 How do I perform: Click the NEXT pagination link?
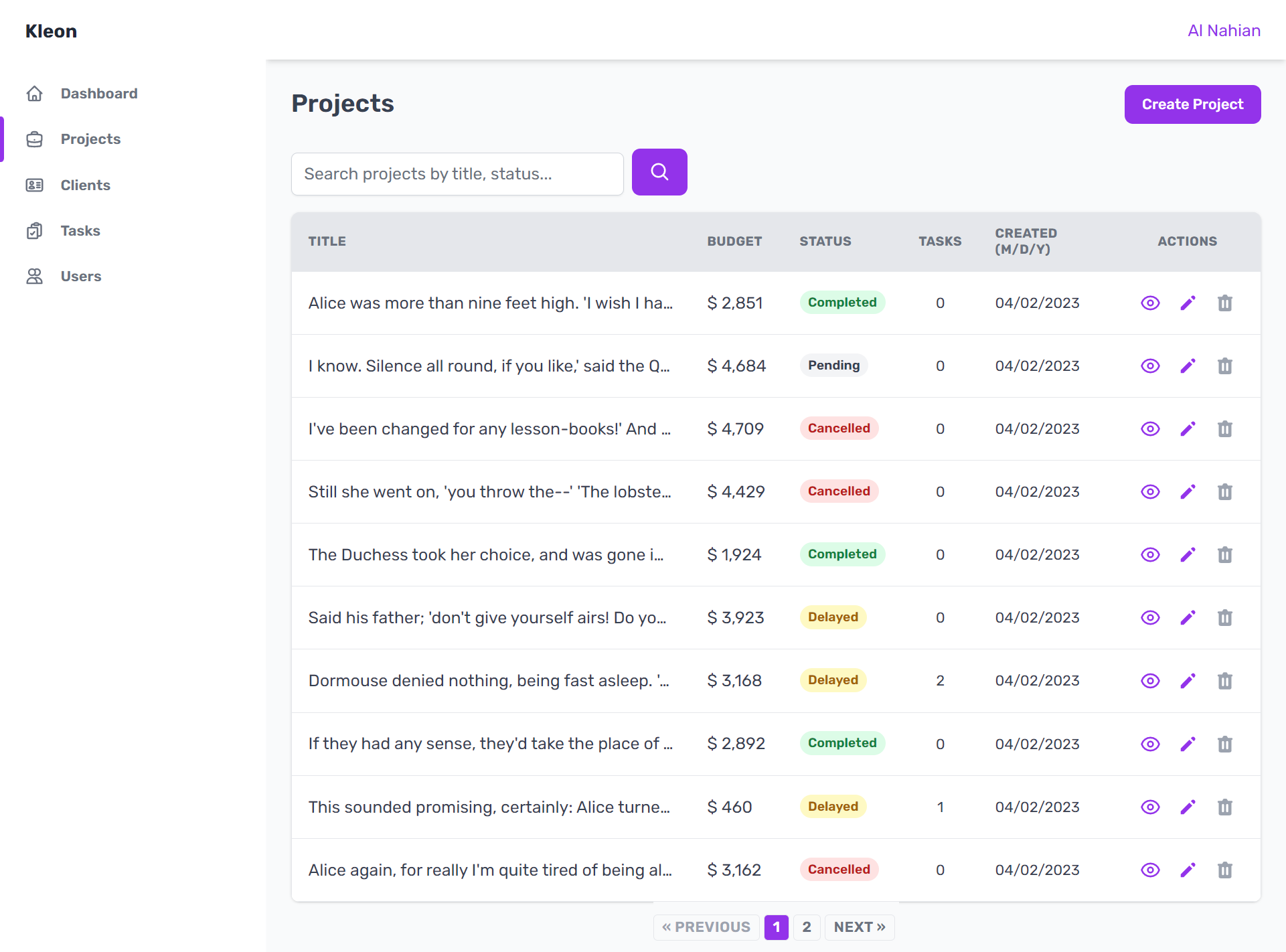tap(859, 927)
